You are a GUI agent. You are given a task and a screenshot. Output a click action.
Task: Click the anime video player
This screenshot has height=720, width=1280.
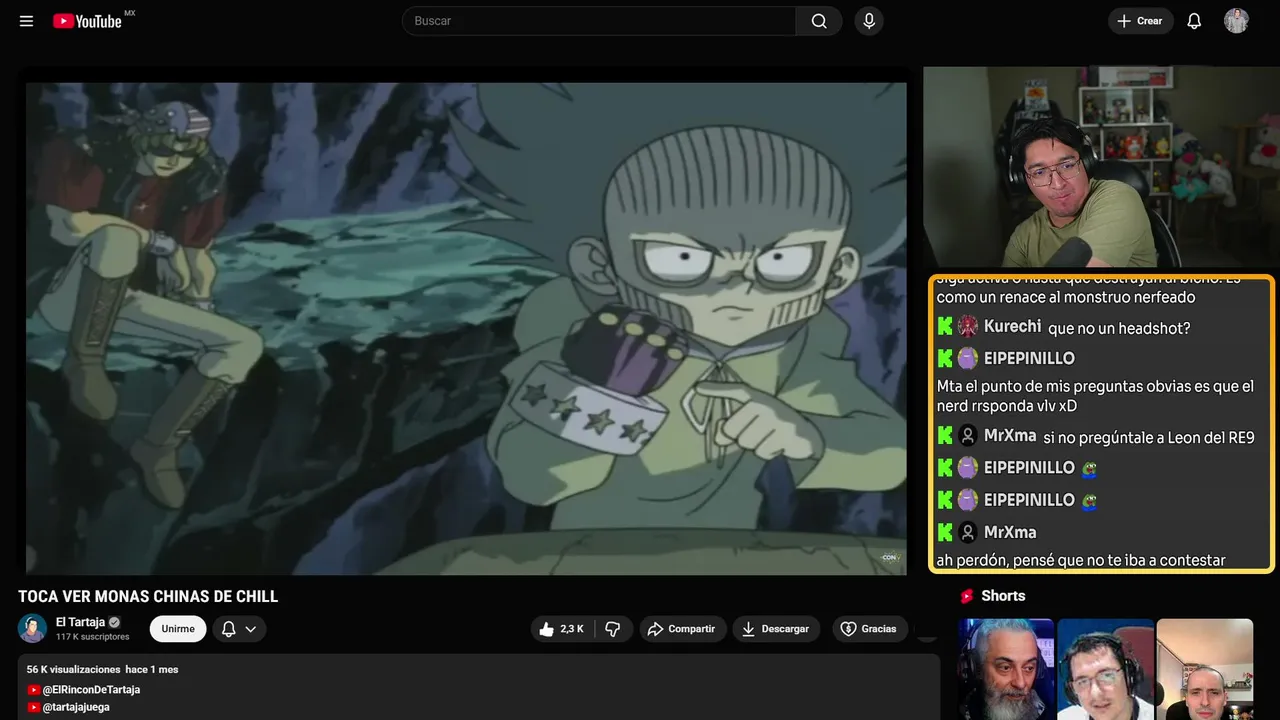[x=466, y=328]
